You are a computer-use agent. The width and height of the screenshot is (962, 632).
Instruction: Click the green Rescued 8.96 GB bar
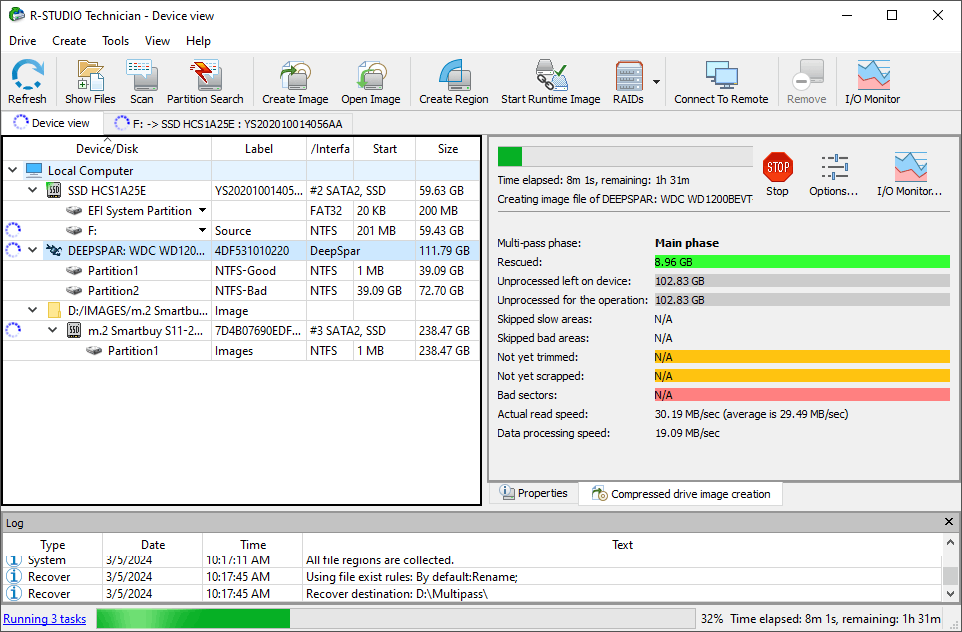802,262
